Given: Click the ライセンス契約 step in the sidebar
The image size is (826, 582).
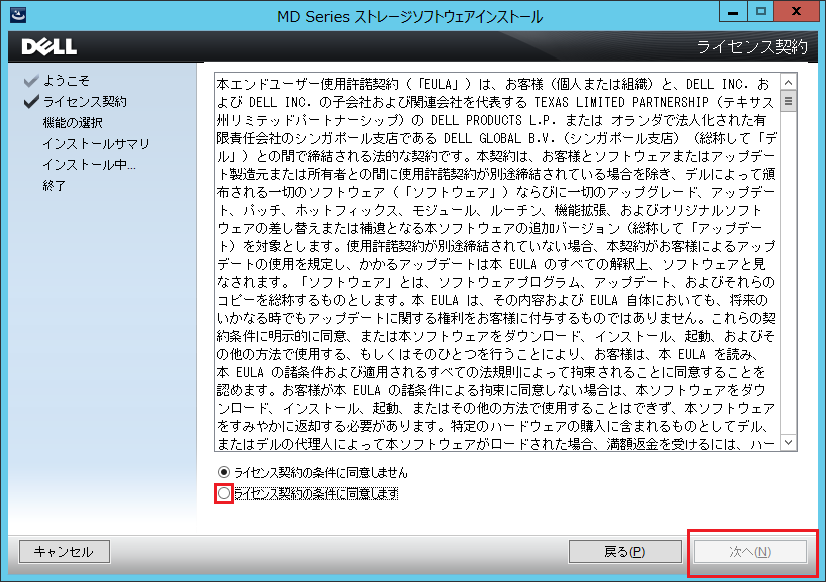Looking at the screenshot, I should point(85,102).
